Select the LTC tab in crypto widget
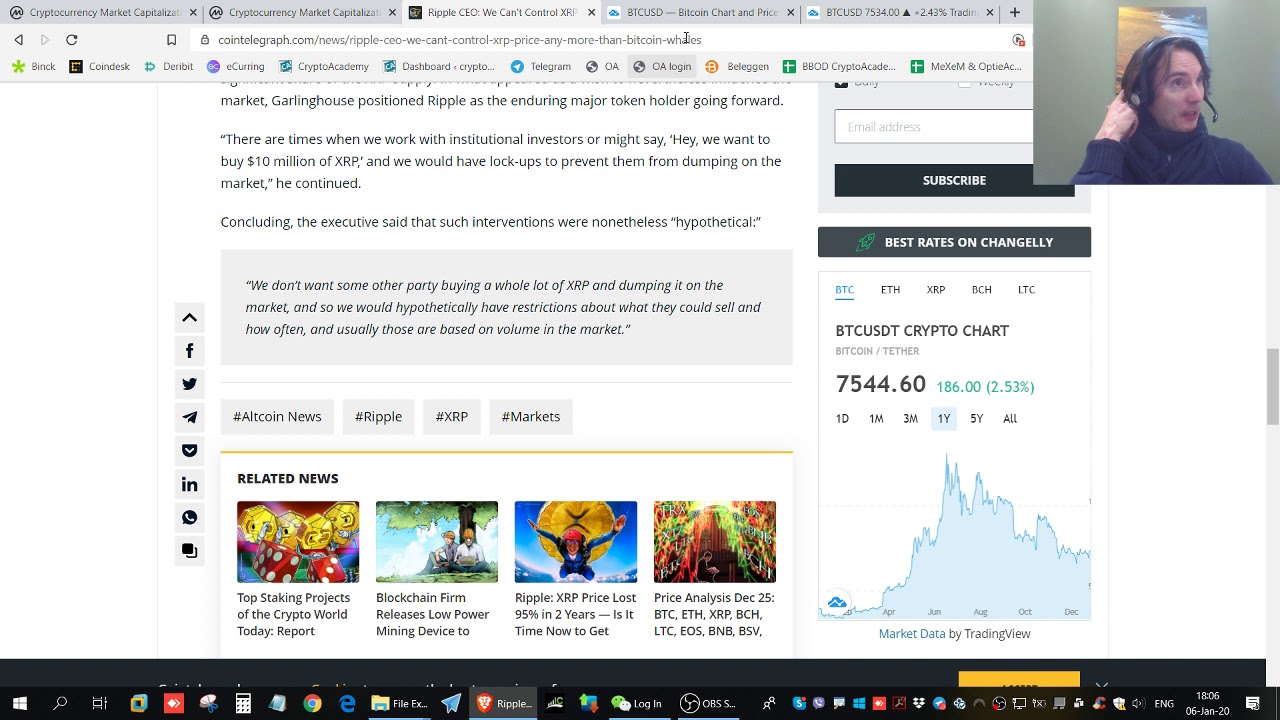This screenshot has width=1280, height=720. [x=1027, y=290]
